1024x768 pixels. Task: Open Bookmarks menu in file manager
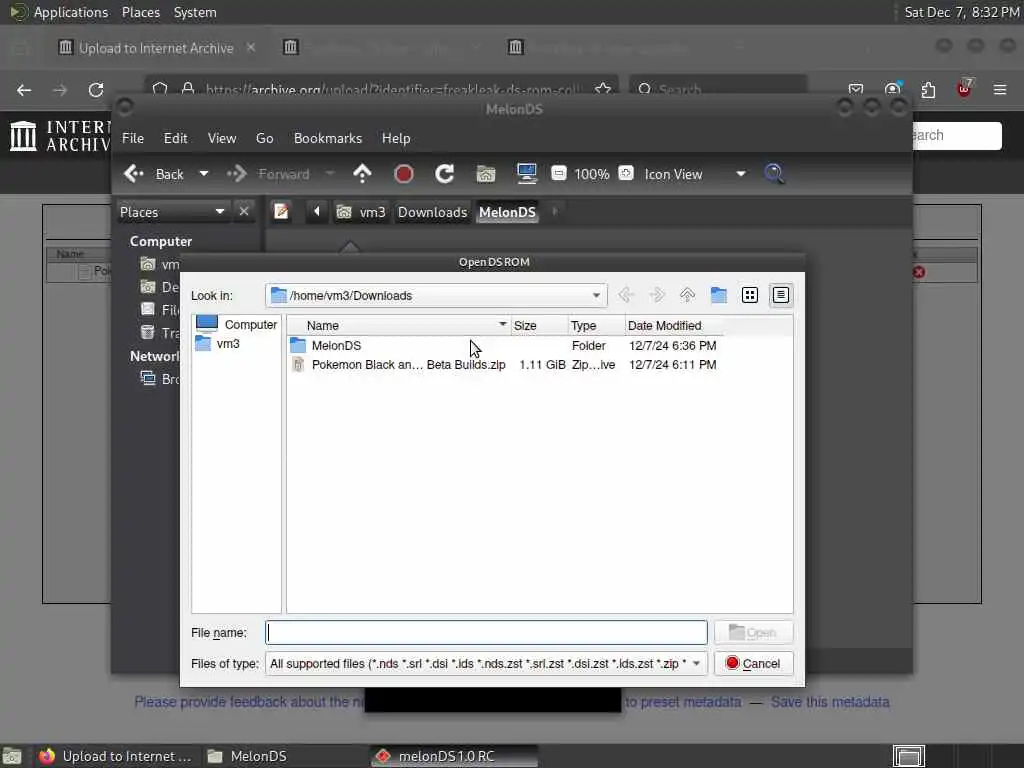[328, 138]
